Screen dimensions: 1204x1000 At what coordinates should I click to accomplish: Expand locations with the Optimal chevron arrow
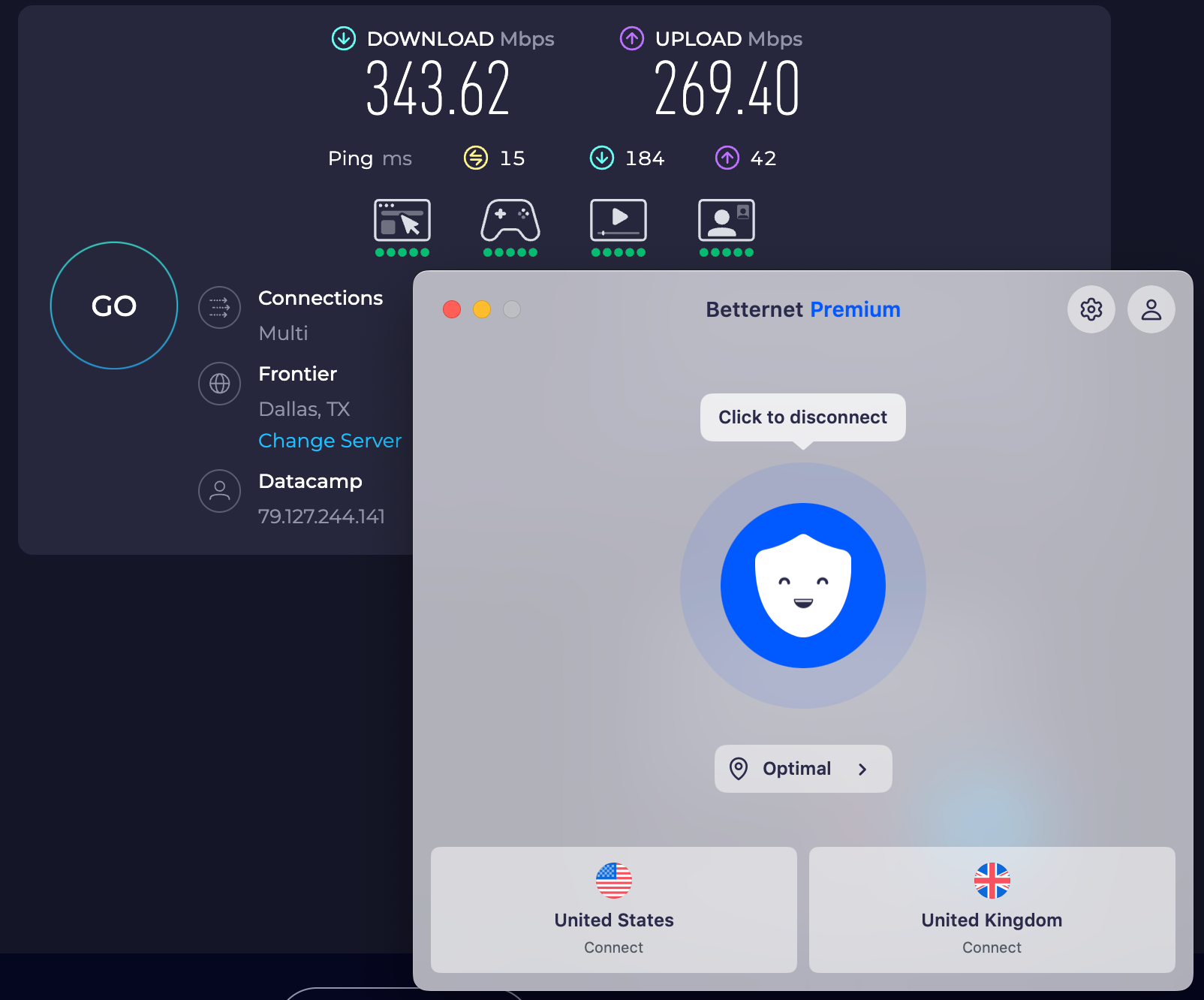(862, 770)
